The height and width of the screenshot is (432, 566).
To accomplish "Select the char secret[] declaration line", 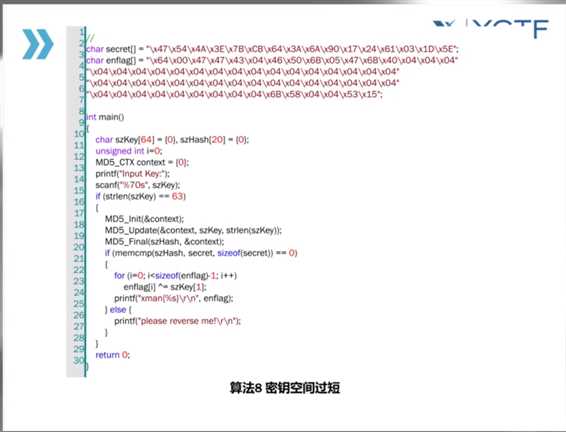I will click(272, 49).
